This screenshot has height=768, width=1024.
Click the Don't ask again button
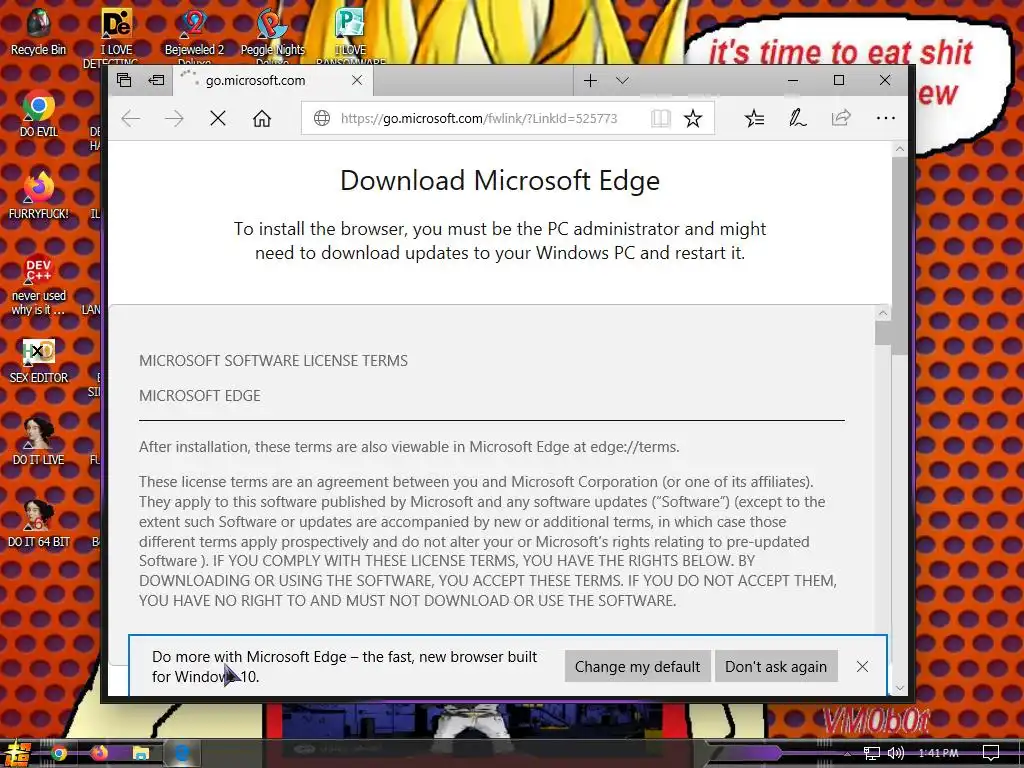[776, 666]
